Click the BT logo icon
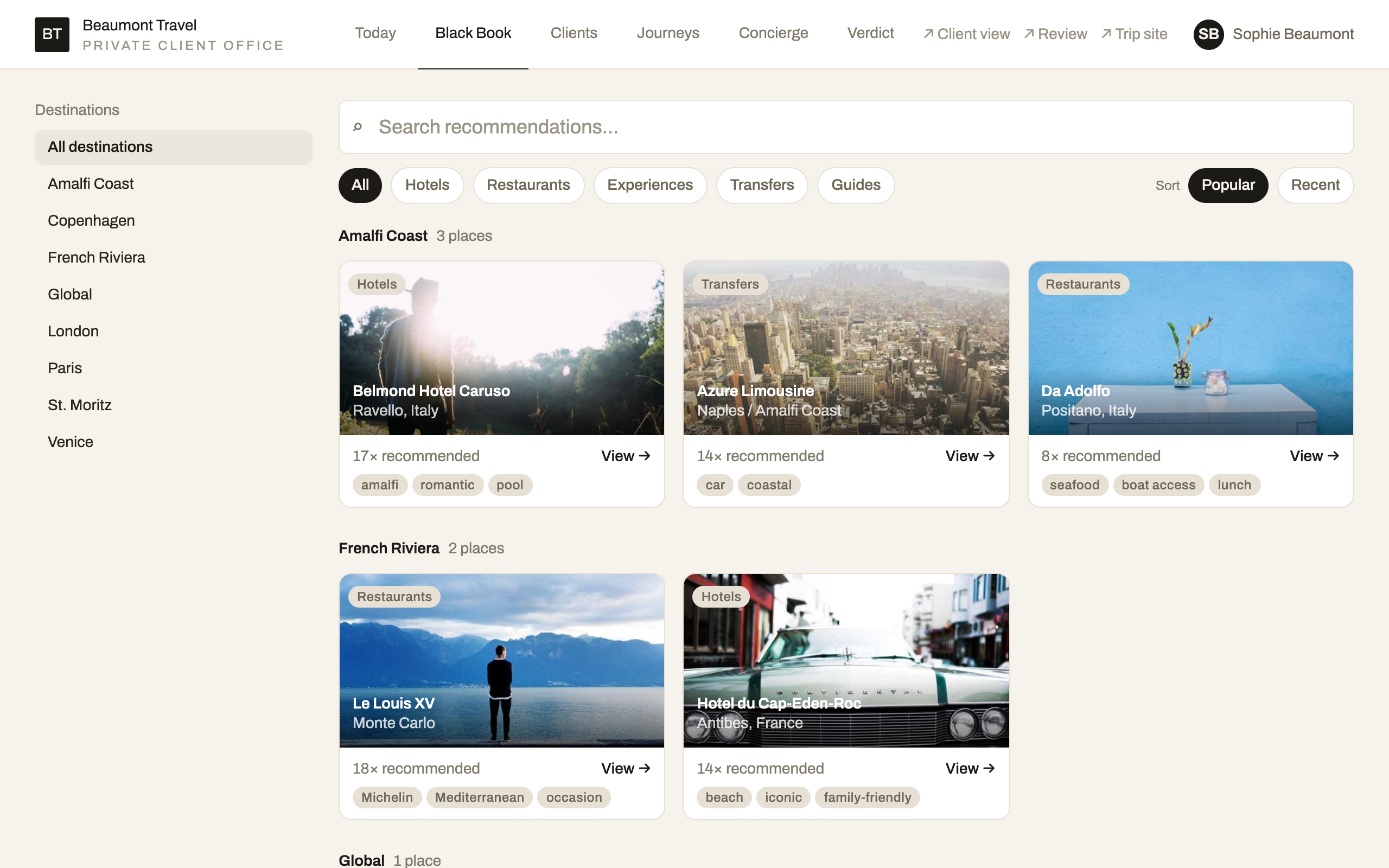Screen dimensions: 1389x868 click(x=52, y=34)
